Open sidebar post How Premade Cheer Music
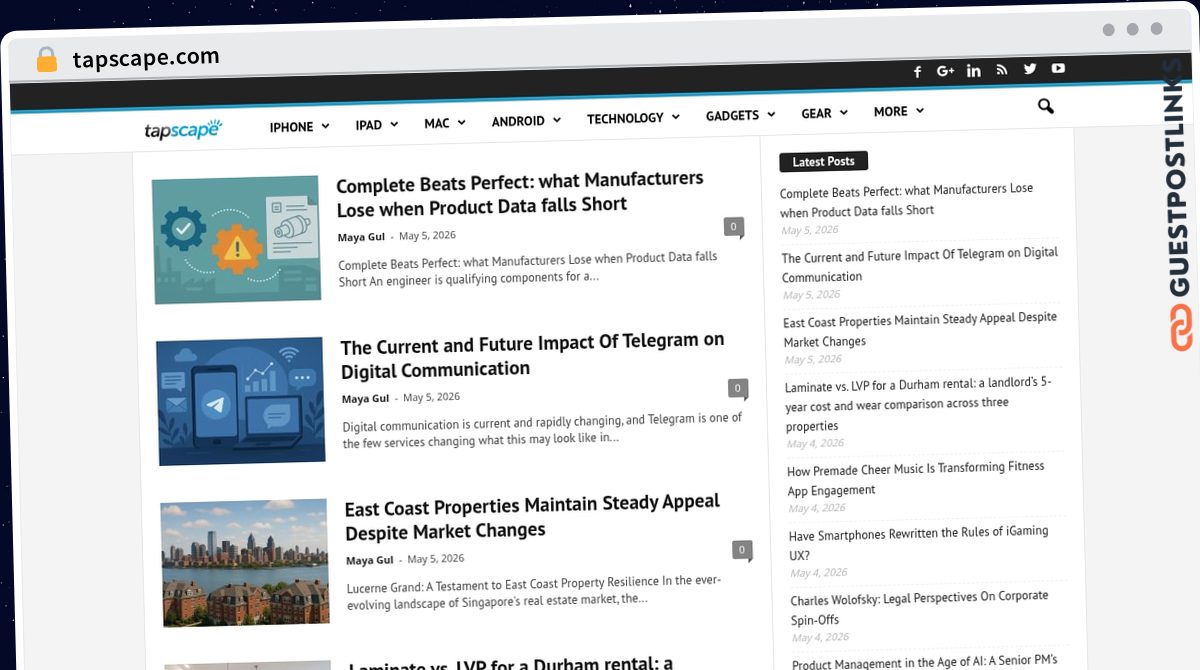The image size is (1200, 670). click(x=916, y=478)
